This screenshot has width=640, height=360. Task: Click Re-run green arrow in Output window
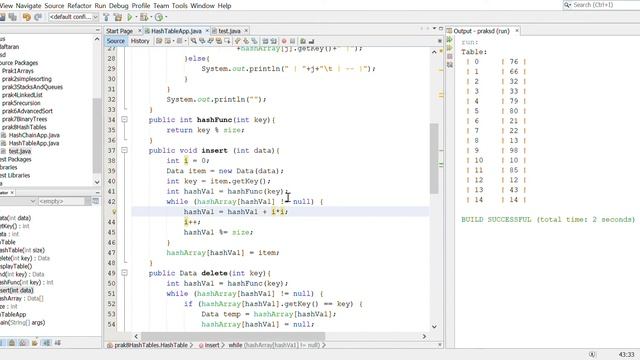(450, 40)
